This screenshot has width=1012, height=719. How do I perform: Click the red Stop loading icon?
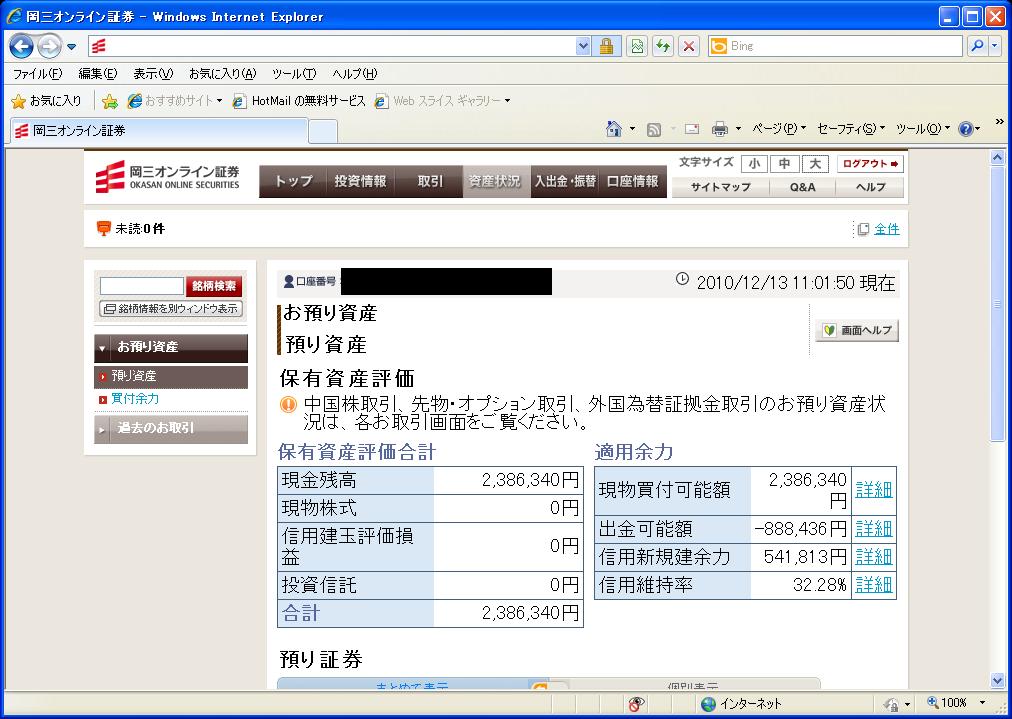(688, 46)
